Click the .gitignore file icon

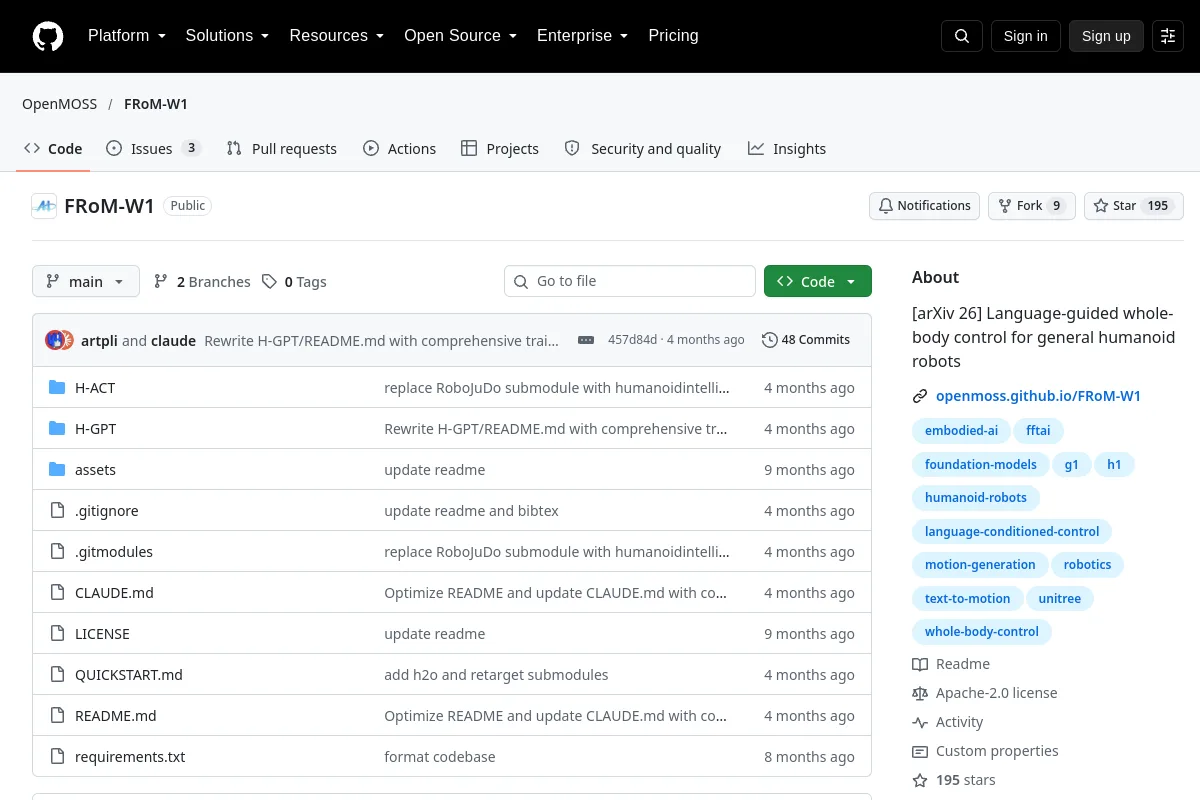[x=57, y=511]
